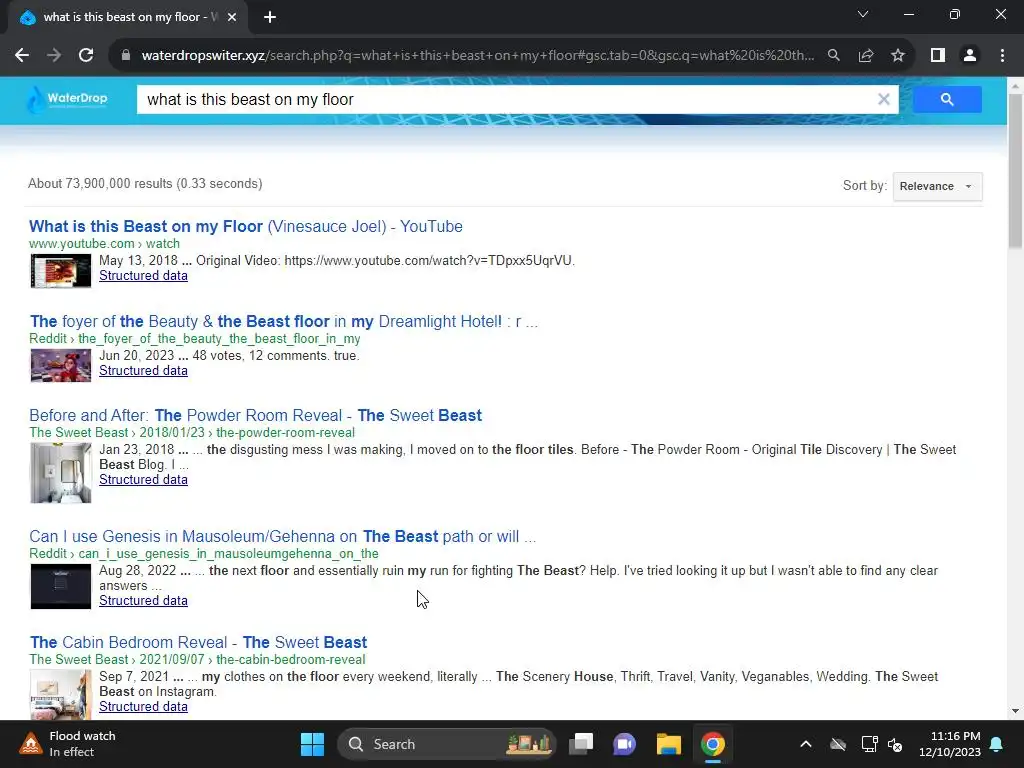Viewport: 1024px width, 768px height.
Task: Click the blue search magnifier button
Action: coord(947,99)
